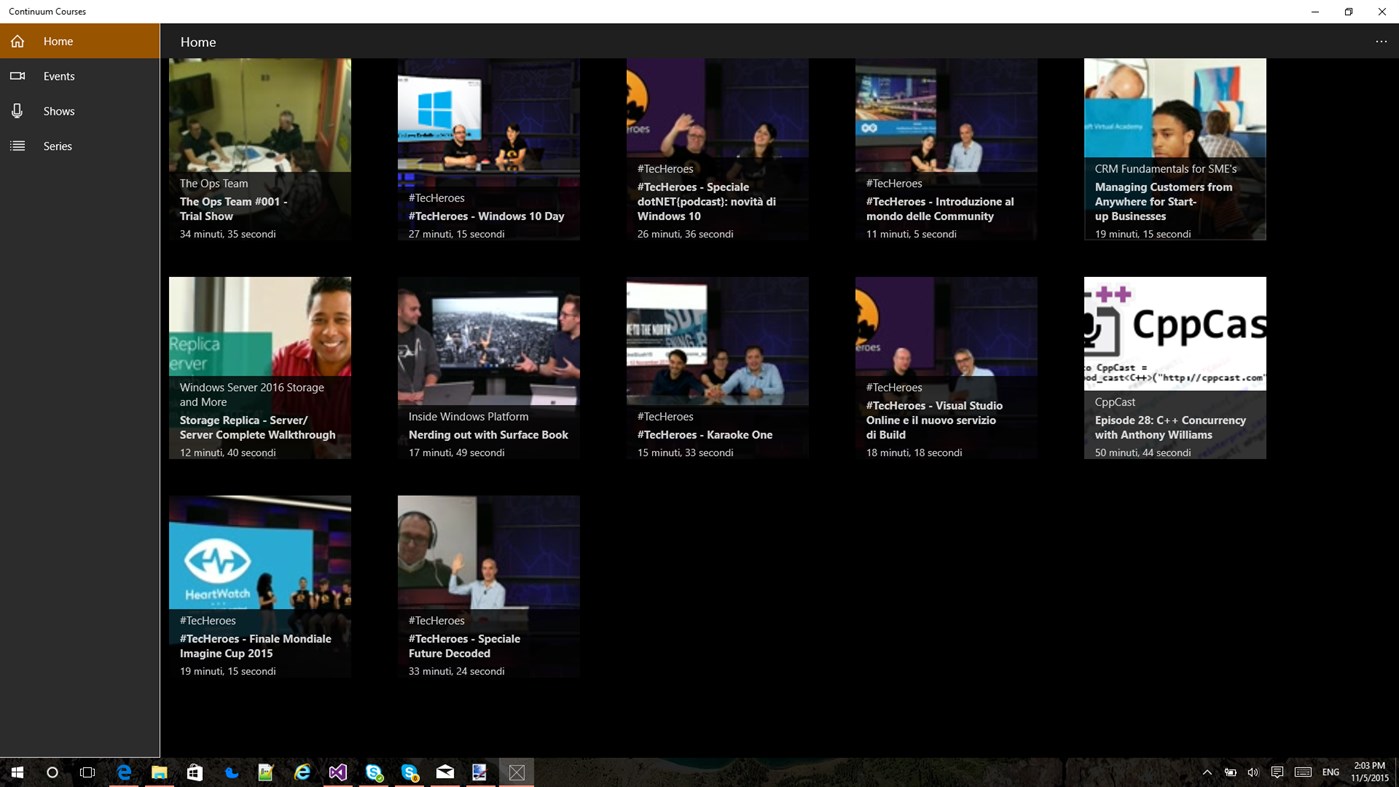Select #TecHeroes - Speciale Future Decoded
Viewport: 1399px width, 787px height.
tap(489, 587)
